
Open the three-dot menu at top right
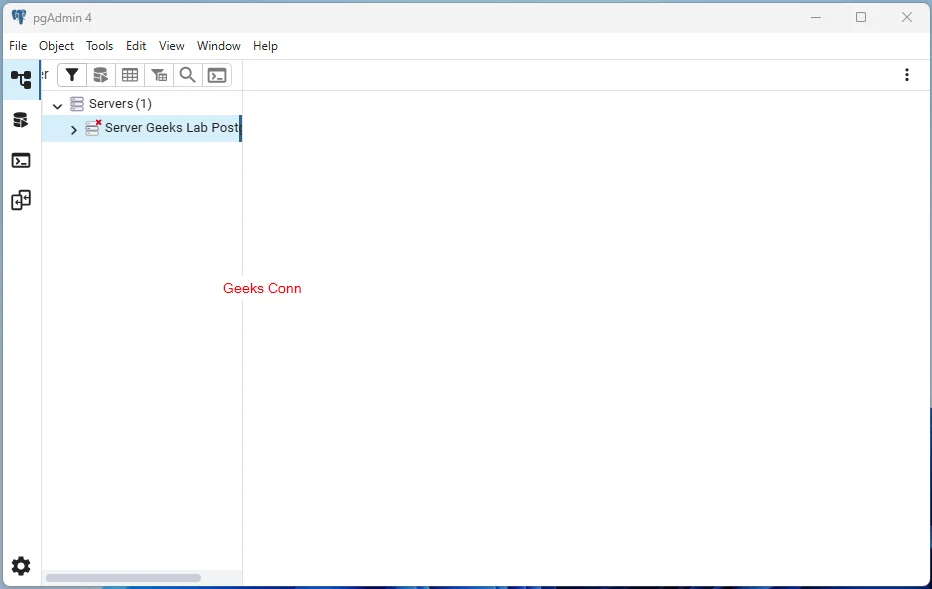pyautogui.click(x=907, y=75)
